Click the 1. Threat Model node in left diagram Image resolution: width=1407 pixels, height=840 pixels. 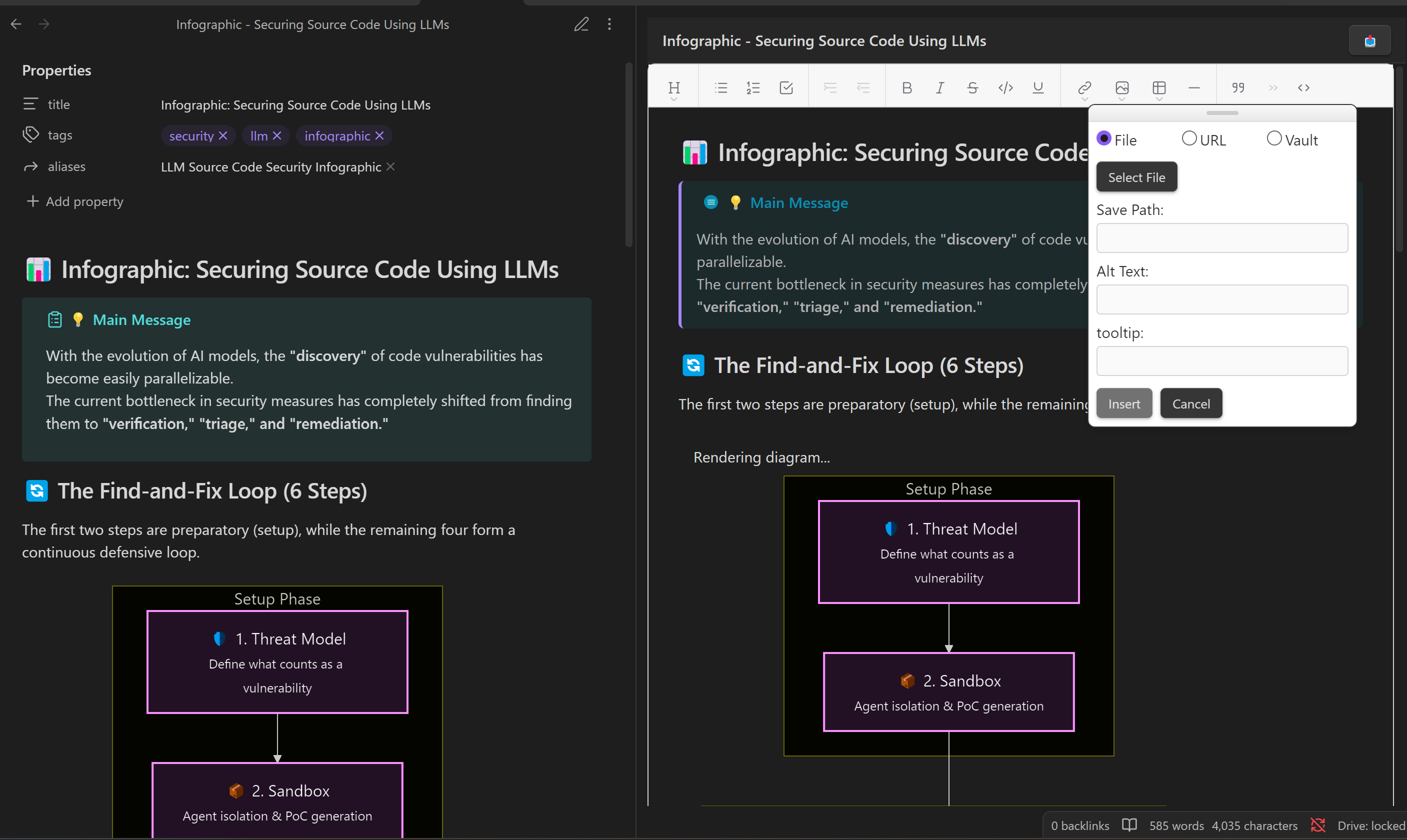[x=277, y=661]
